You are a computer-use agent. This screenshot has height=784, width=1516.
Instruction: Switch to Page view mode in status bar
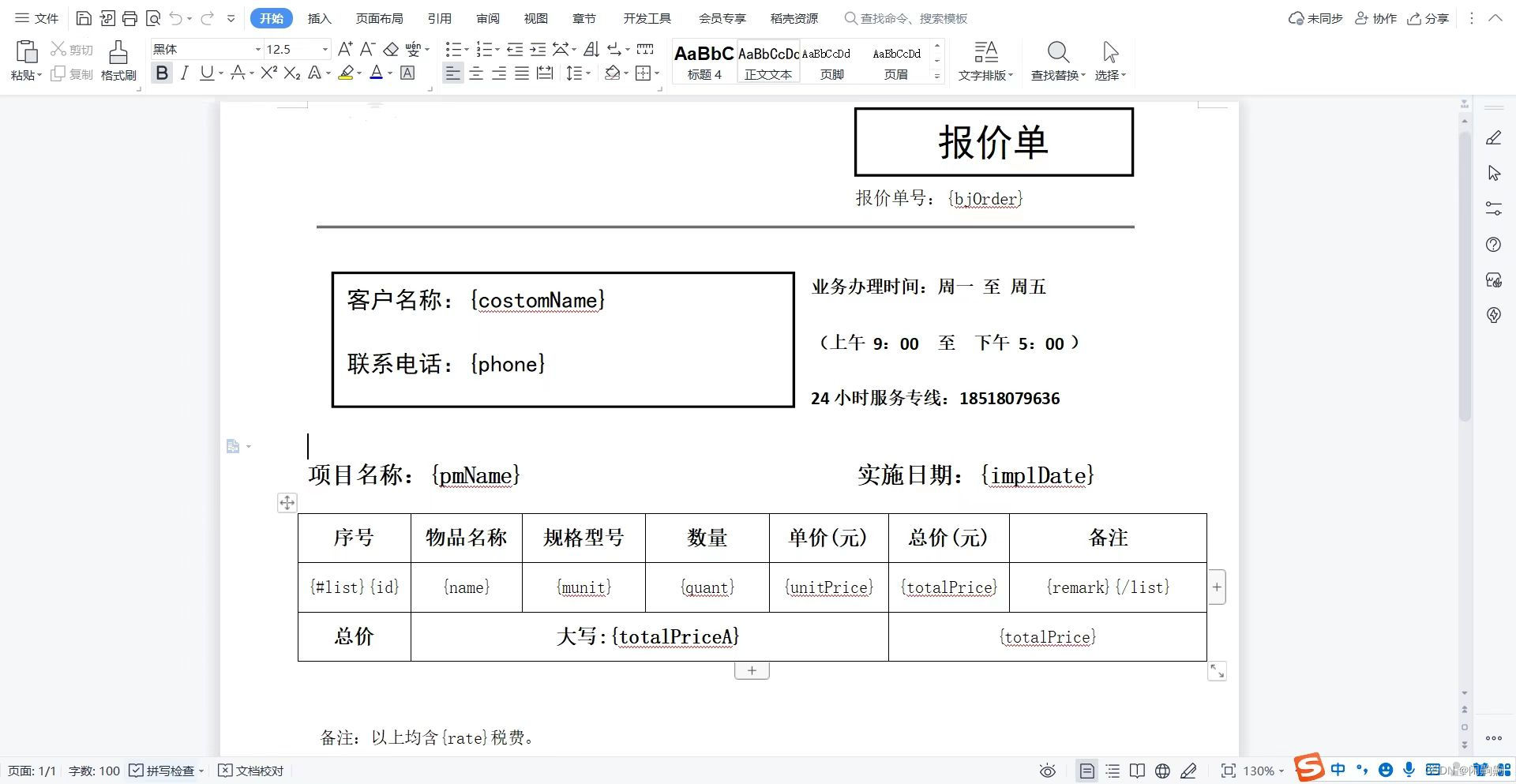1087,771
